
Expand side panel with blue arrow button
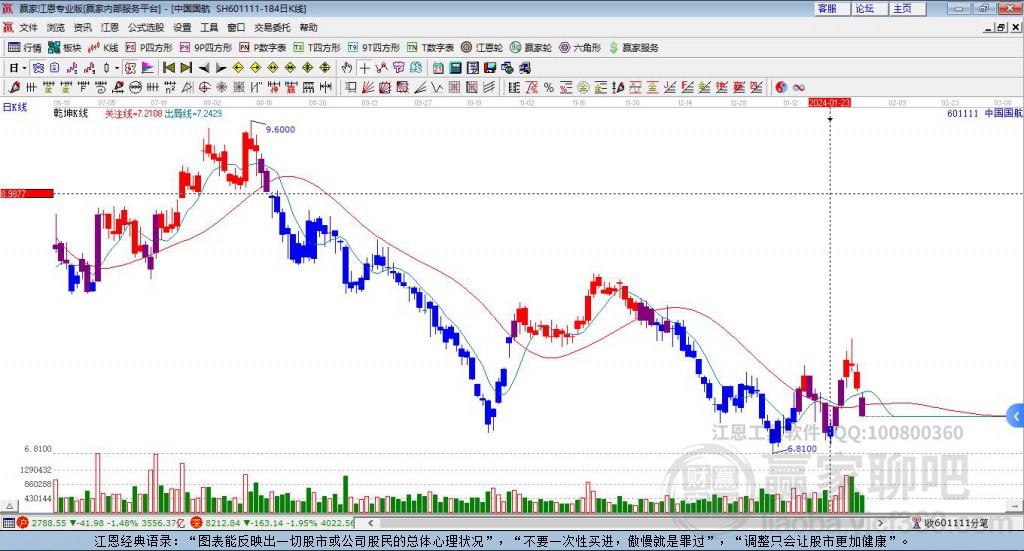pyautogui.click(x=1016, y=416)
